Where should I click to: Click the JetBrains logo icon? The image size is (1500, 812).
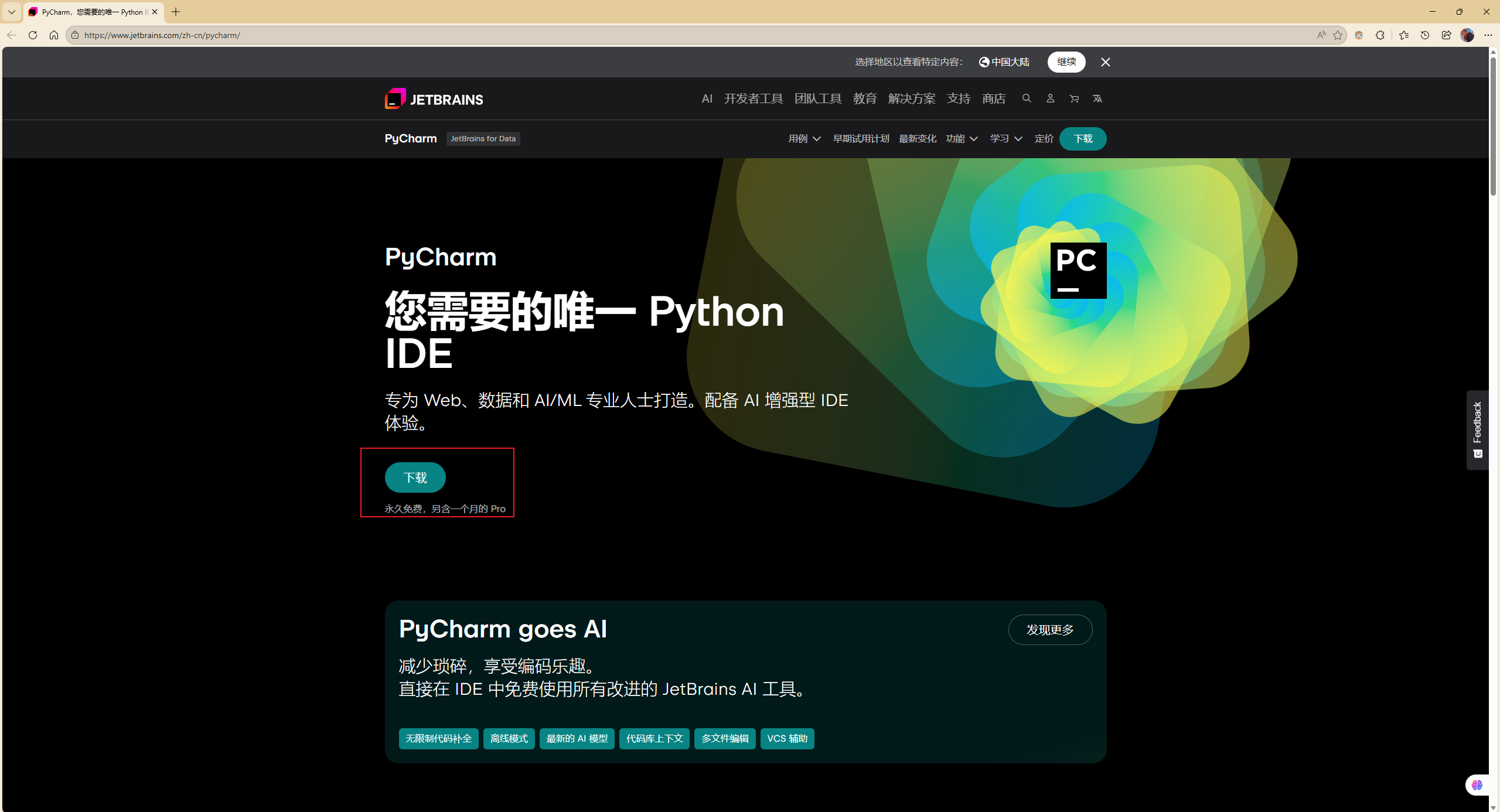click(395, 98)
